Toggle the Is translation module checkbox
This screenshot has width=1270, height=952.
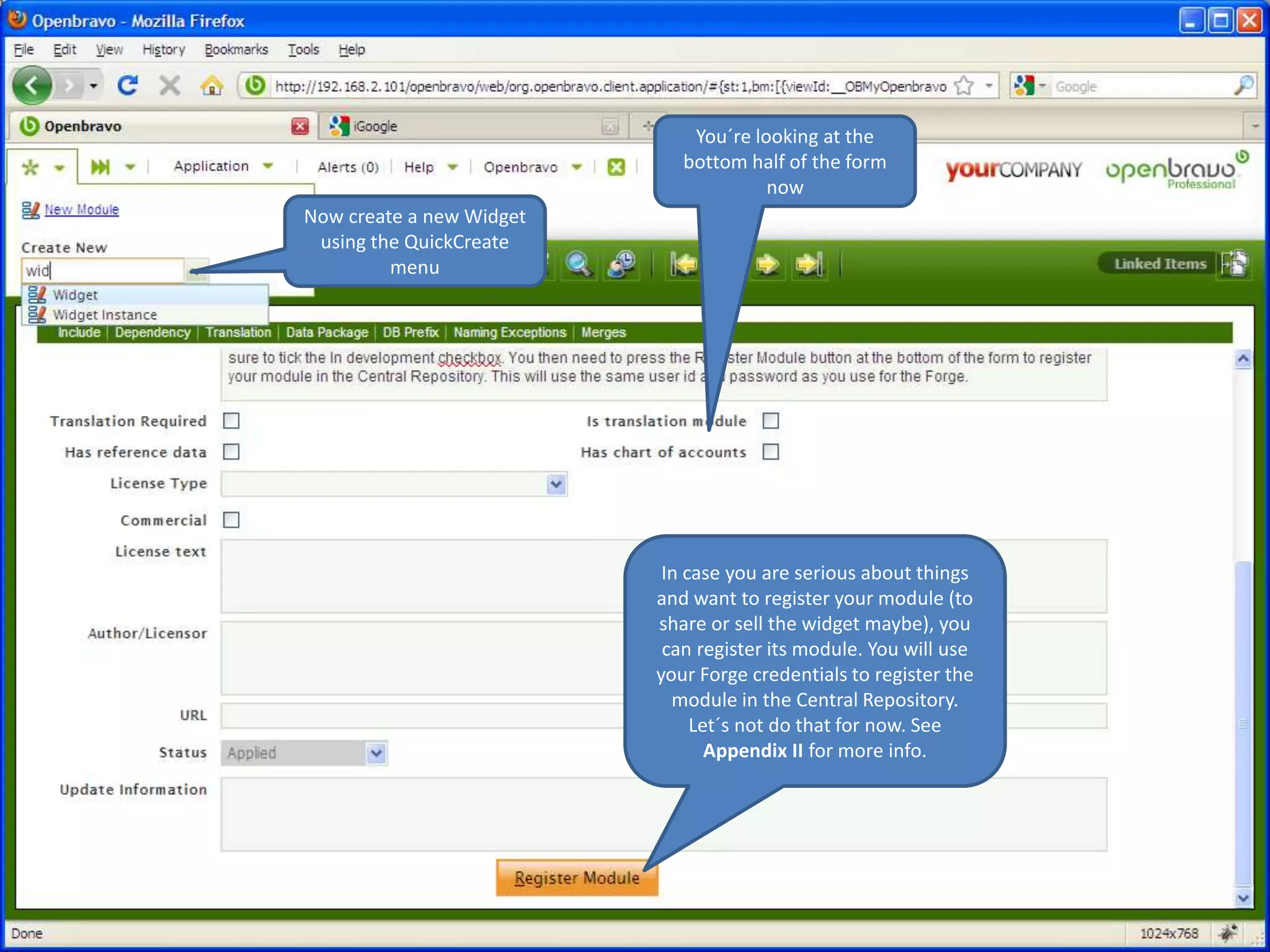coord(771,421)
